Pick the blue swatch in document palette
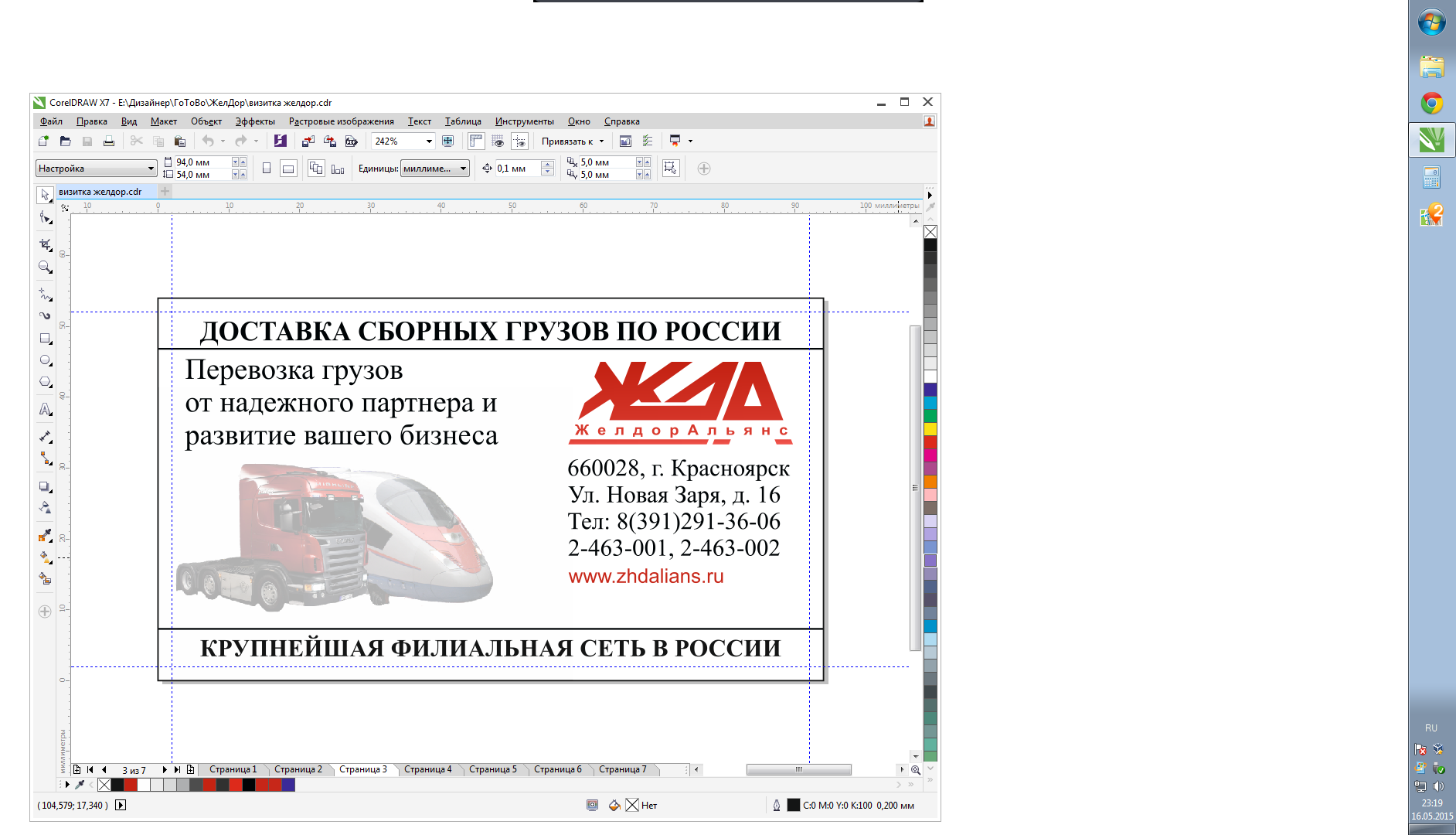This screenshot has width=1456, height=835. point(288,785)
